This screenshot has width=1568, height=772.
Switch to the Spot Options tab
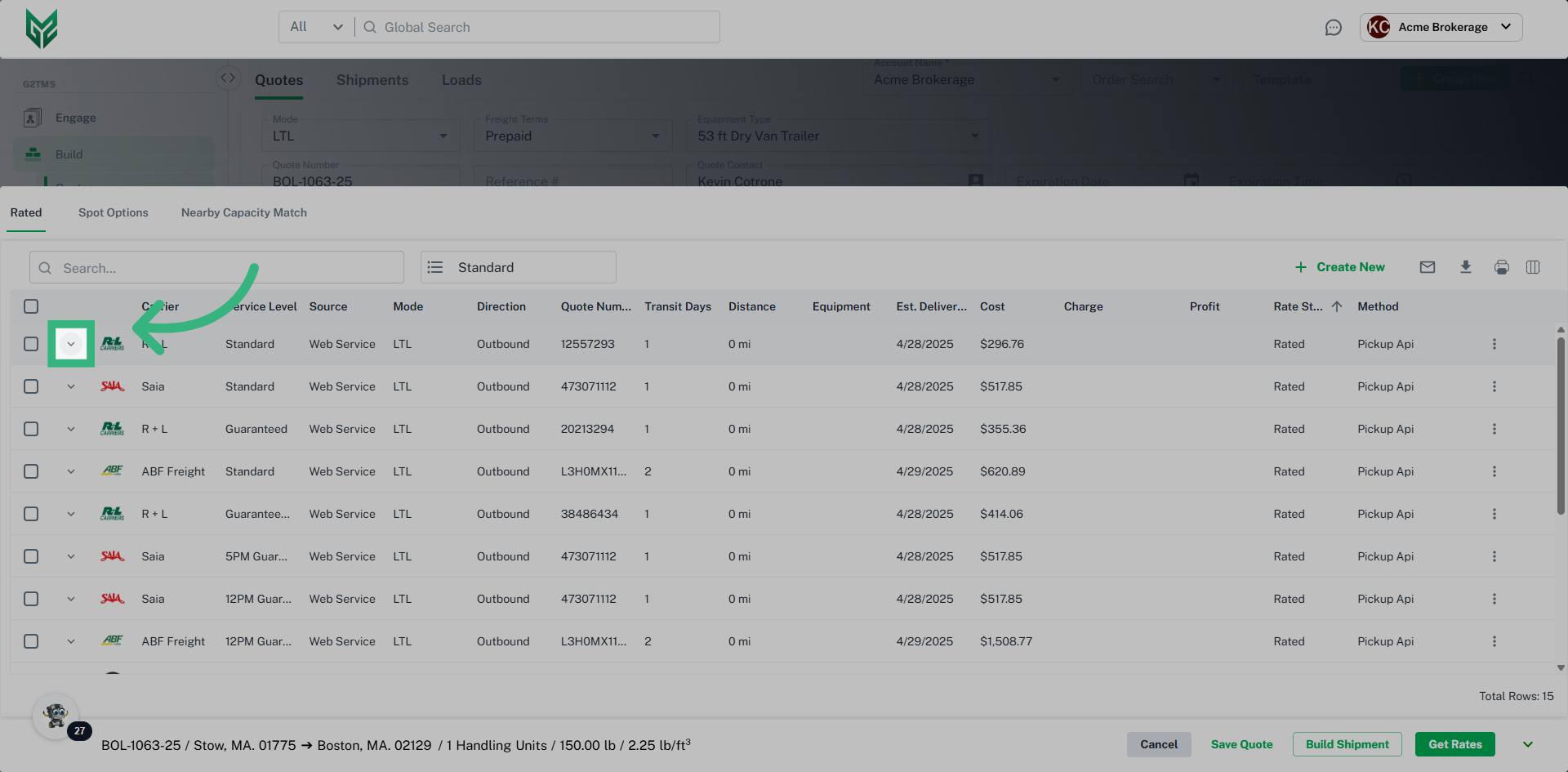pos(114,212)
